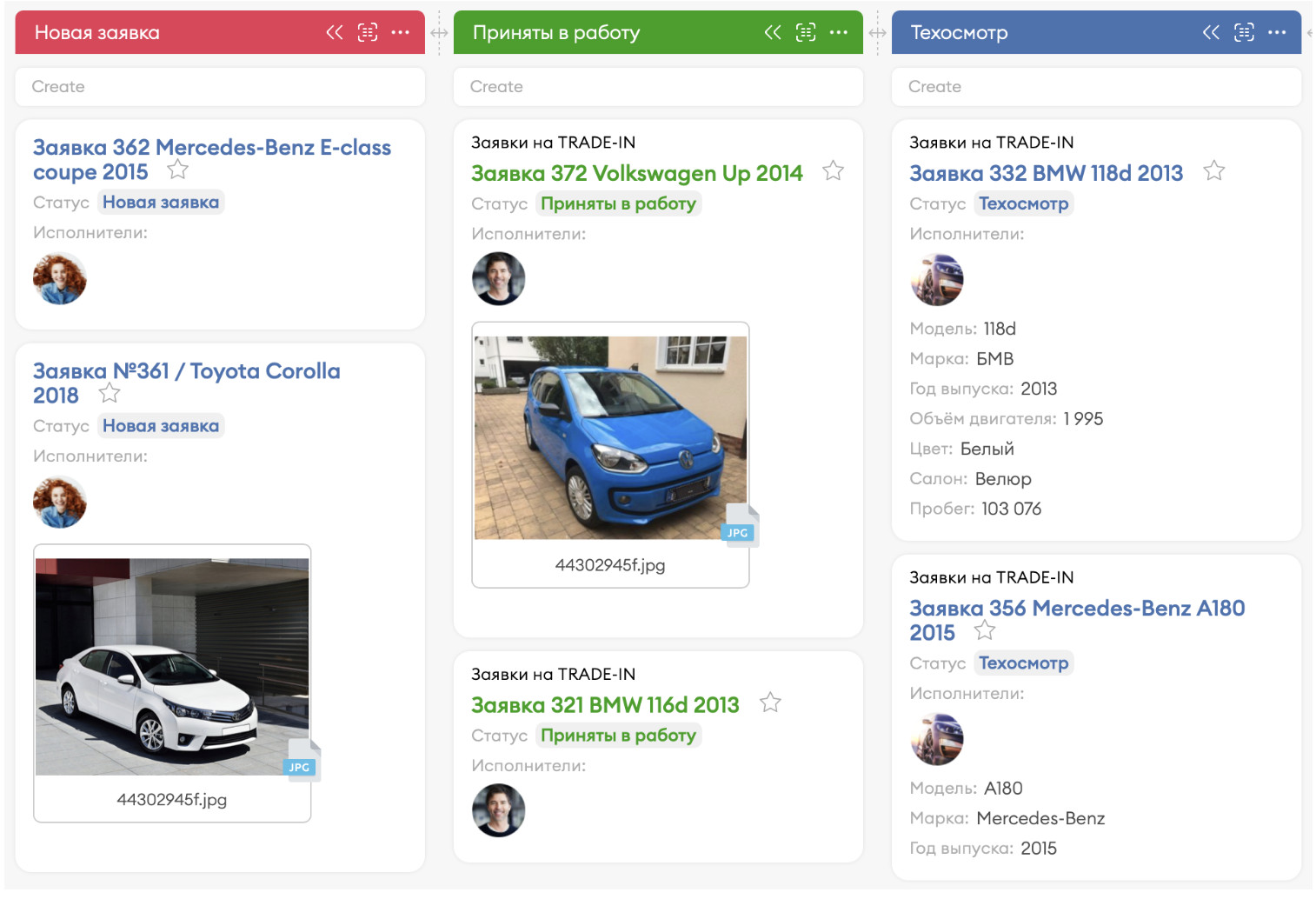The height and width of the screenshot is (899, 1316).
Task: Click assignee avatar on BMW 116d card
Action: tap(498, 811)
